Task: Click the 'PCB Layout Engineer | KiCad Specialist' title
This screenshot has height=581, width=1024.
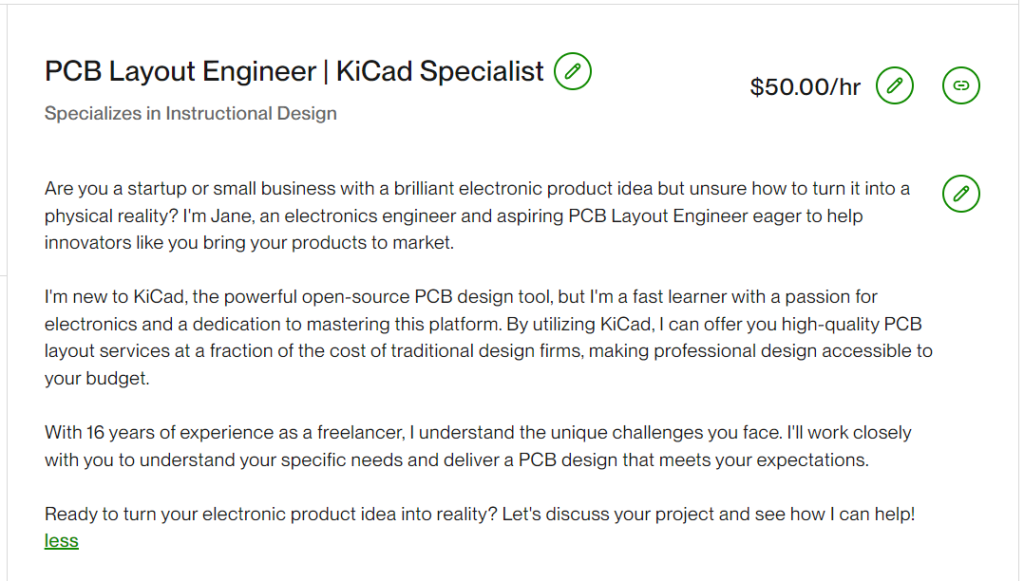Action: pyautogui.click(x=294, y=72)
